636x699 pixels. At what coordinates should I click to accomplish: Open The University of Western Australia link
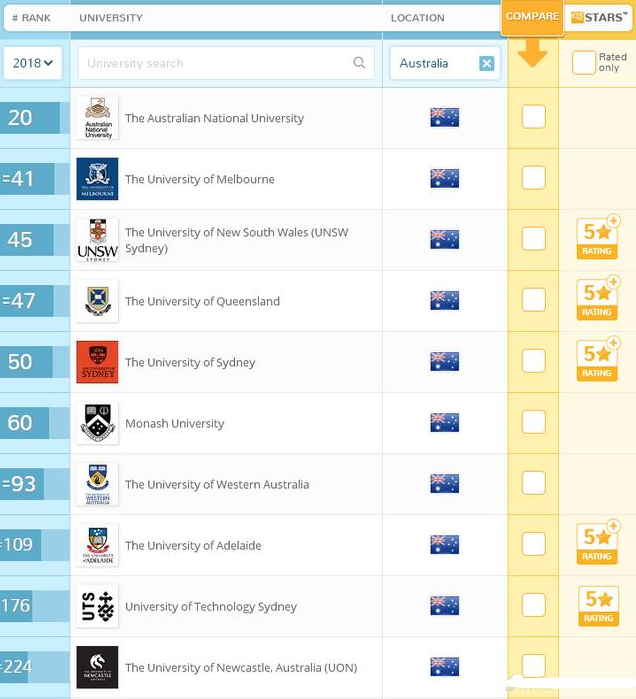click(217, 485)
